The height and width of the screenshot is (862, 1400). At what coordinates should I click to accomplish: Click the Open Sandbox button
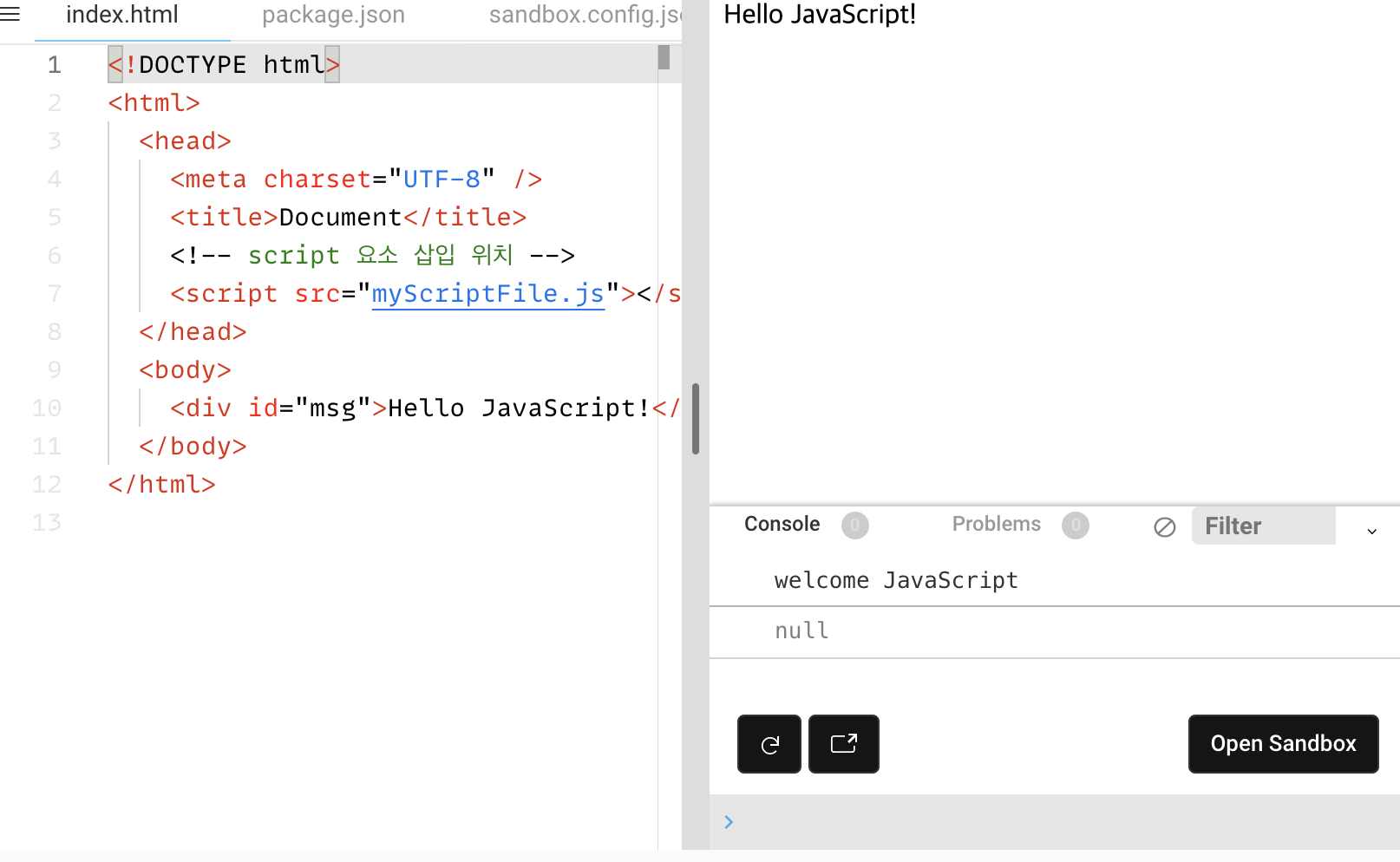click(x=1283, y=744)
